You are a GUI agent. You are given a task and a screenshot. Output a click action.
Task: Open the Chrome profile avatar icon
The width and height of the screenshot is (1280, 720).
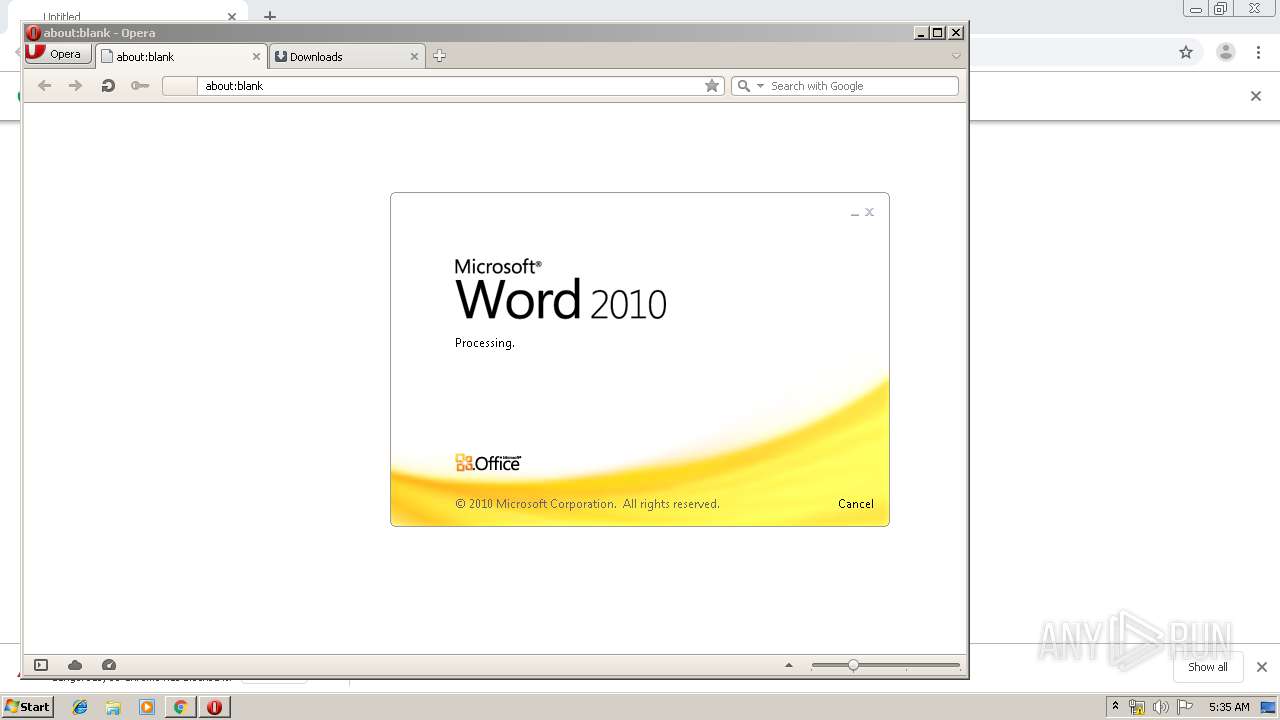pos(1226,52)
